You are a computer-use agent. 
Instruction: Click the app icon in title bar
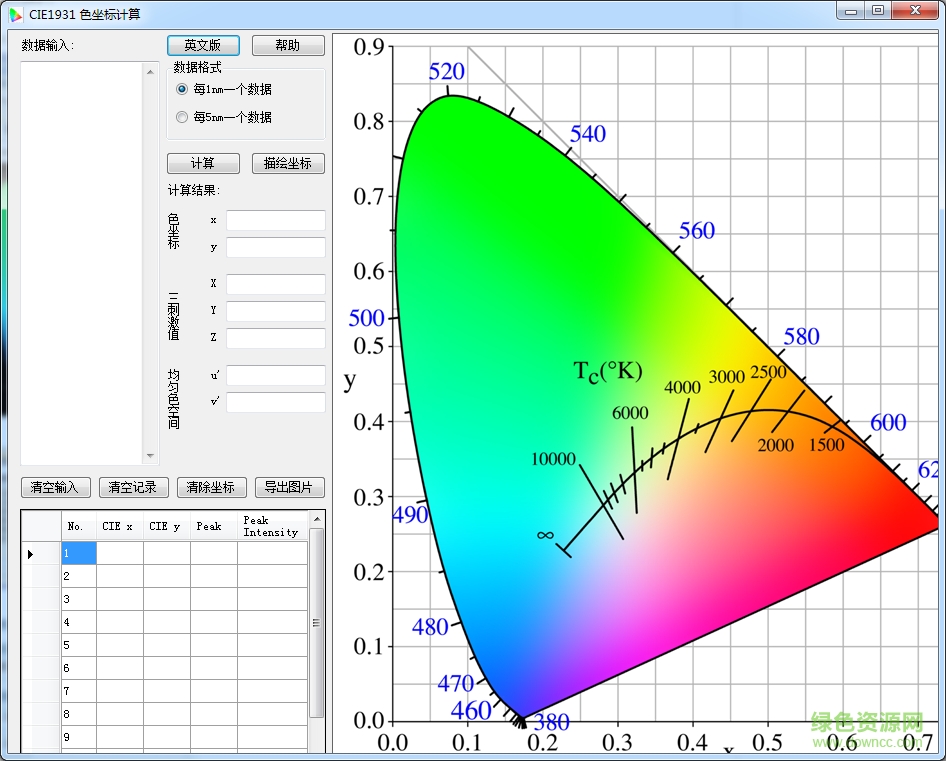tap(15, 12)
